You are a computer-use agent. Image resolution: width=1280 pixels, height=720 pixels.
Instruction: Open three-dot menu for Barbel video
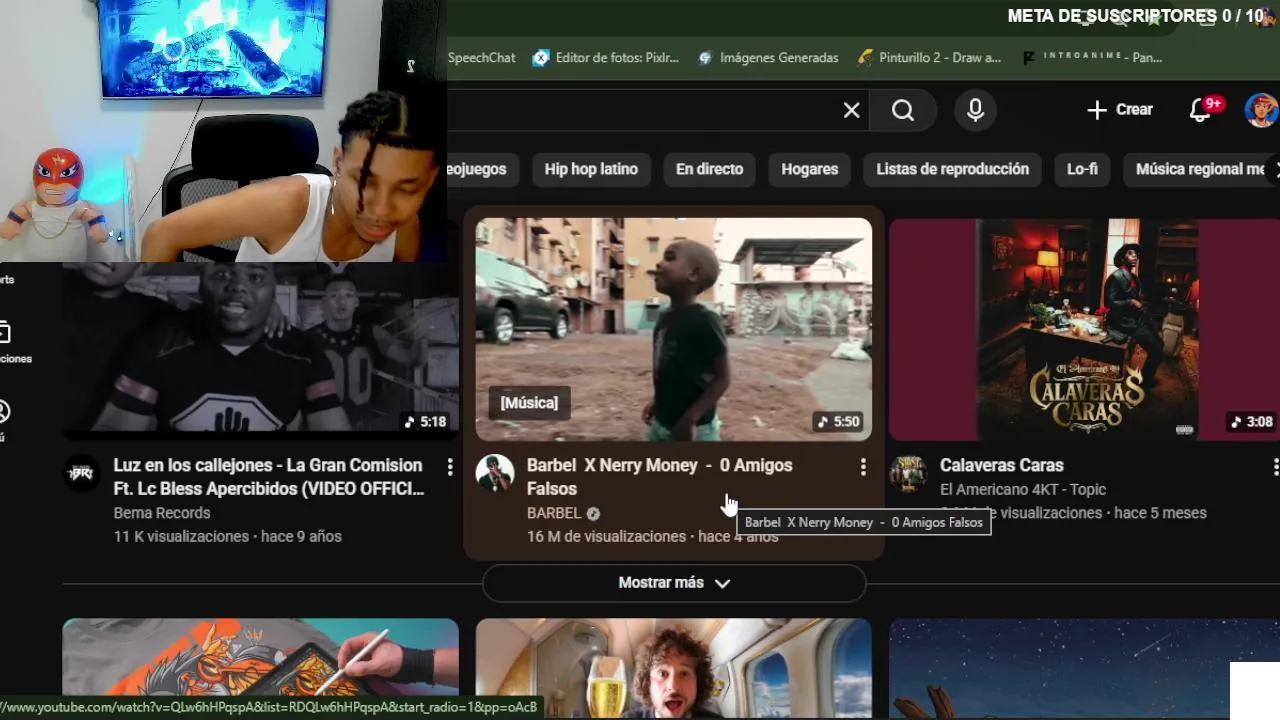(863, 467)
